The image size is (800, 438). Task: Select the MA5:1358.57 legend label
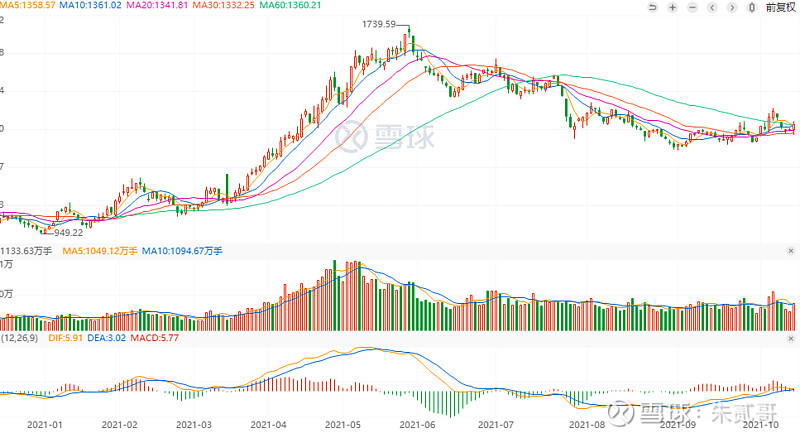pos(28,5)
